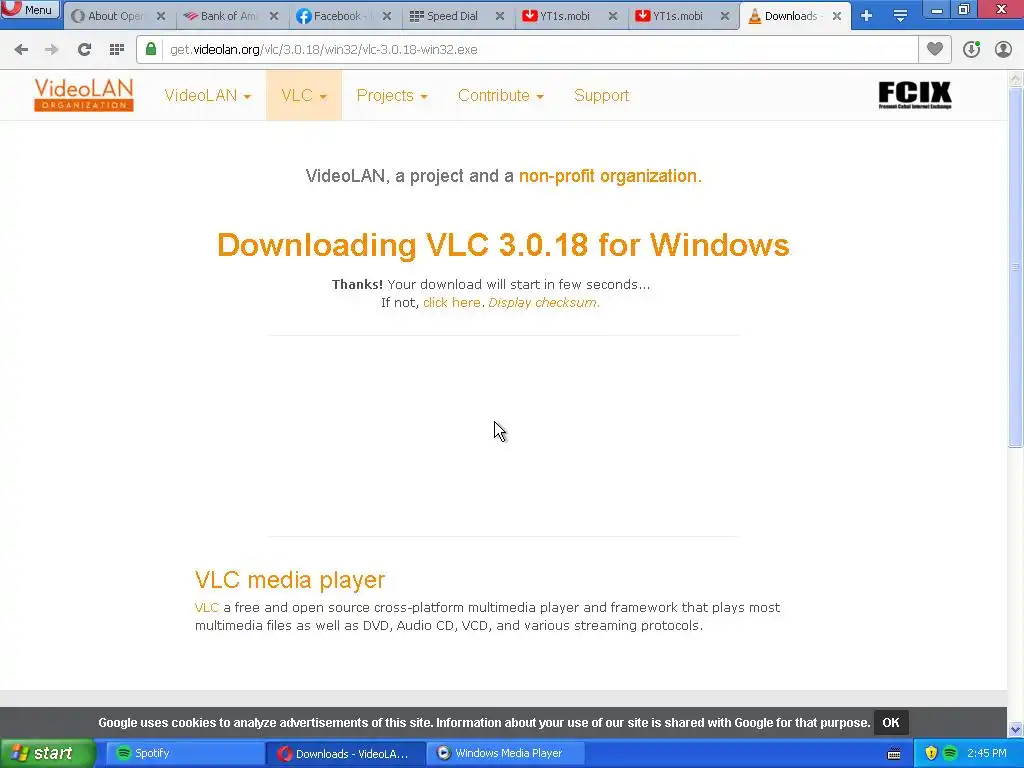Open Speed Dial grid icon in toolbar
Image resolution: width=1024 pixels, height=768 pixels.
point(116,50)
